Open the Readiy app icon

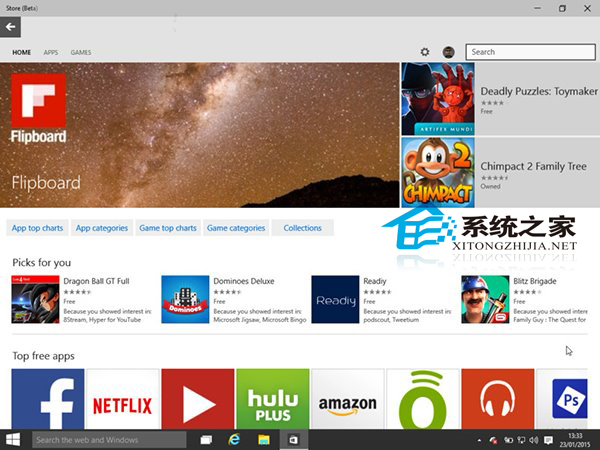tap(335, 300)
